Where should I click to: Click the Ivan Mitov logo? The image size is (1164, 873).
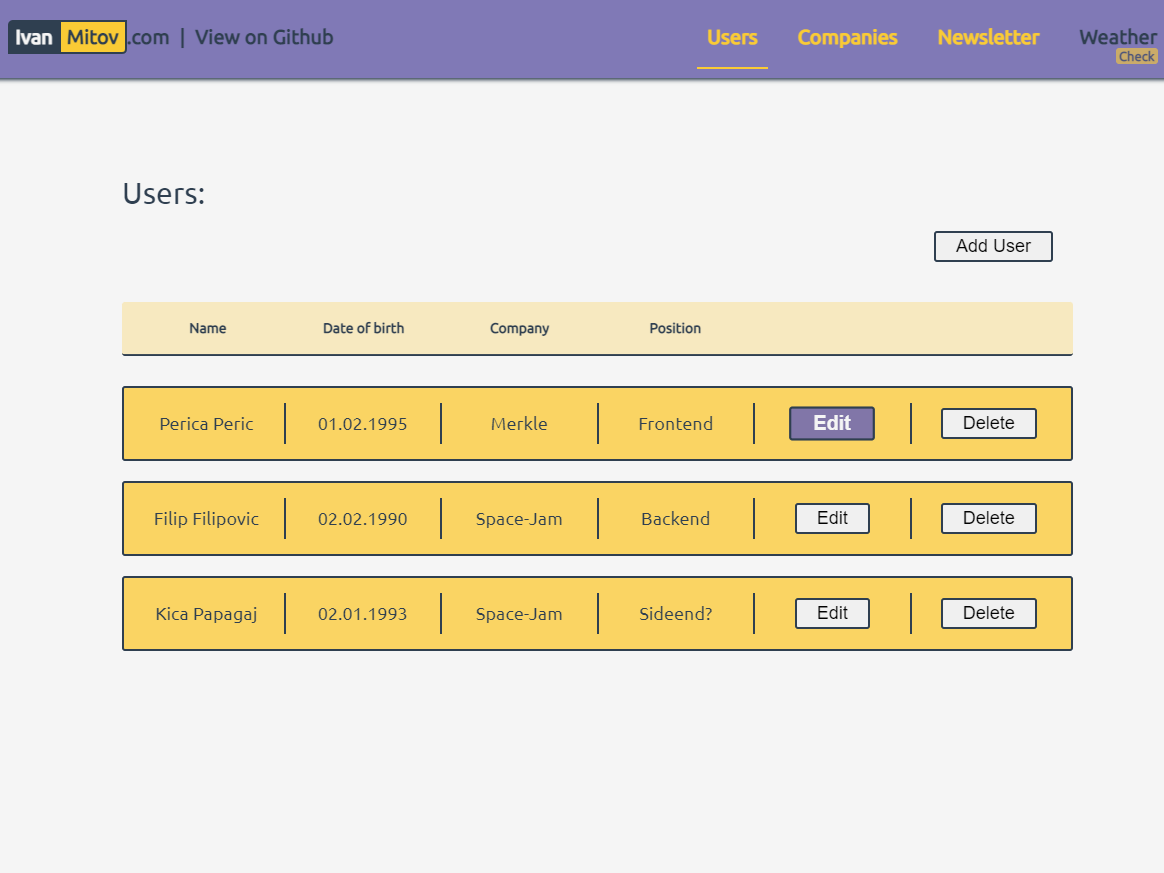point(67,38)
